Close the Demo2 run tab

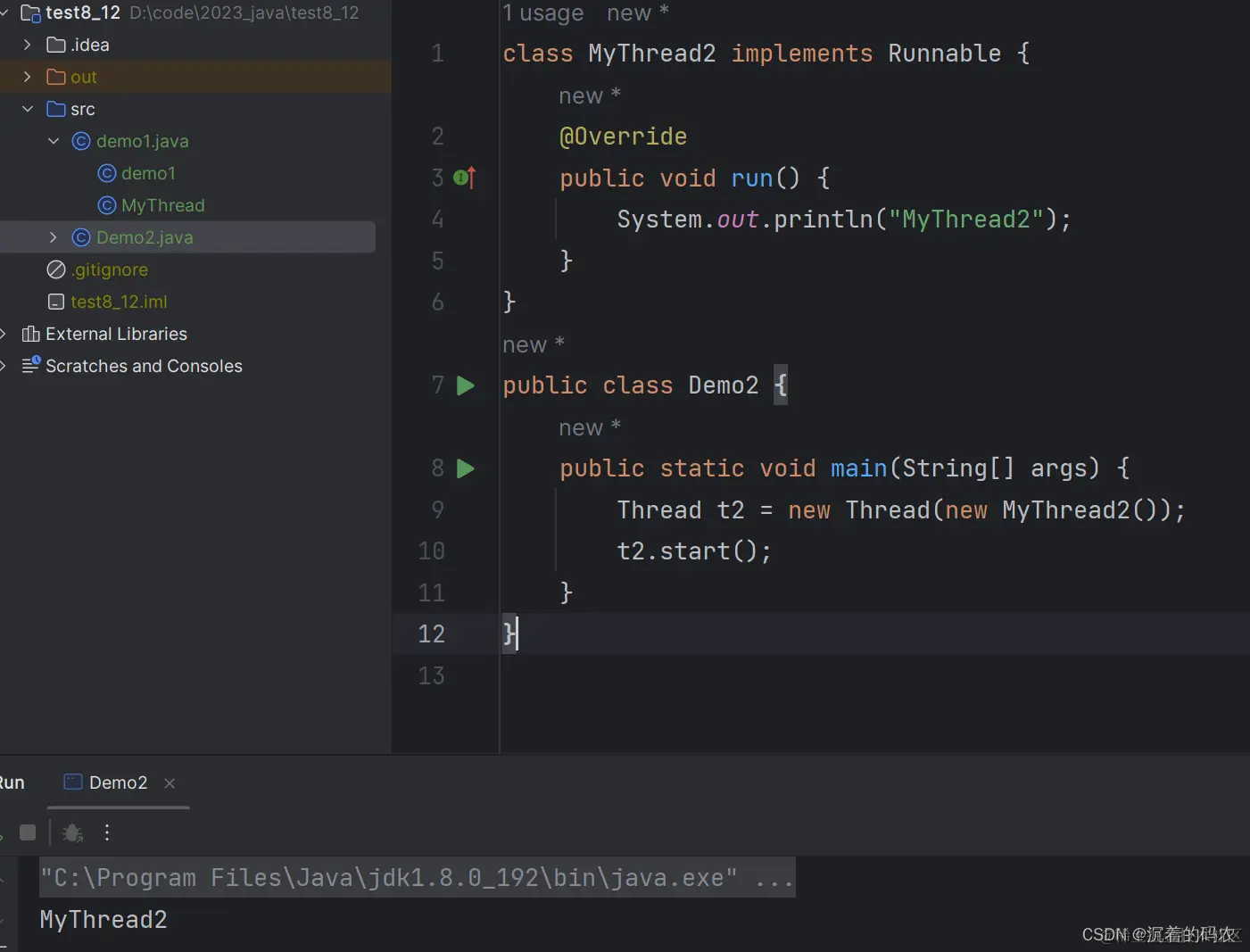[x=170, y=783]
